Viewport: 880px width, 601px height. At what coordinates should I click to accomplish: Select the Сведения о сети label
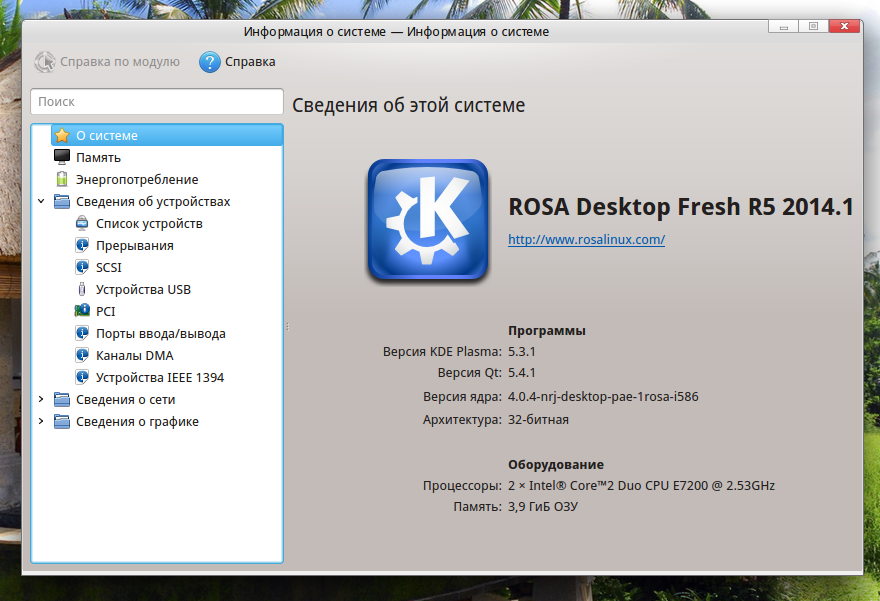[x=125, y=400]
